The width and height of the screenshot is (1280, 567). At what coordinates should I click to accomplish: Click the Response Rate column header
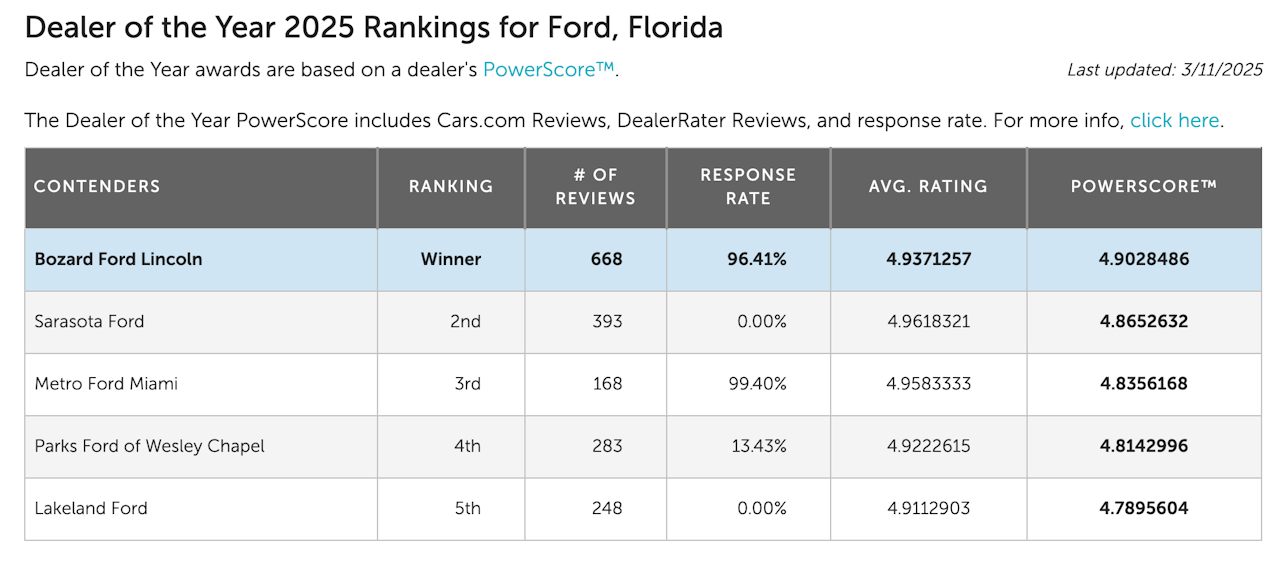click(x=748, y=187)
